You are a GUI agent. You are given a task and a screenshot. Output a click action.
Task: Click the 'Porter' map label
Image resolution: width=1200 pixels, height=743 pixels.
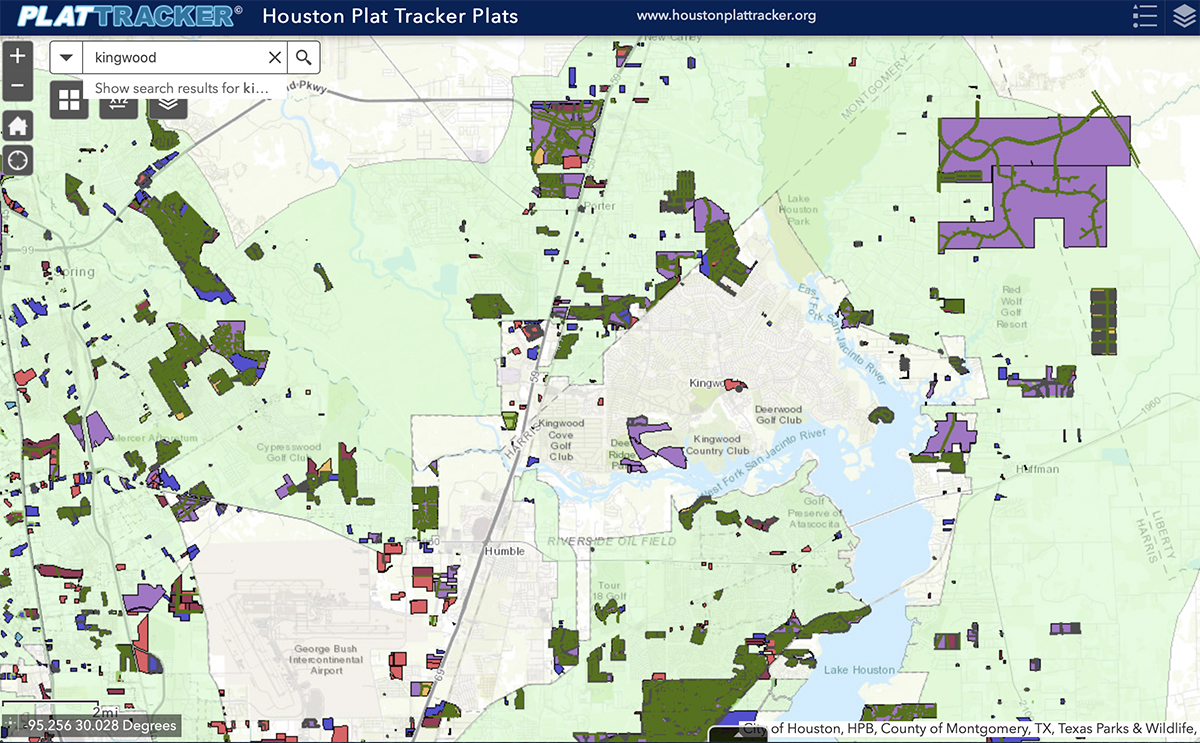600,207
